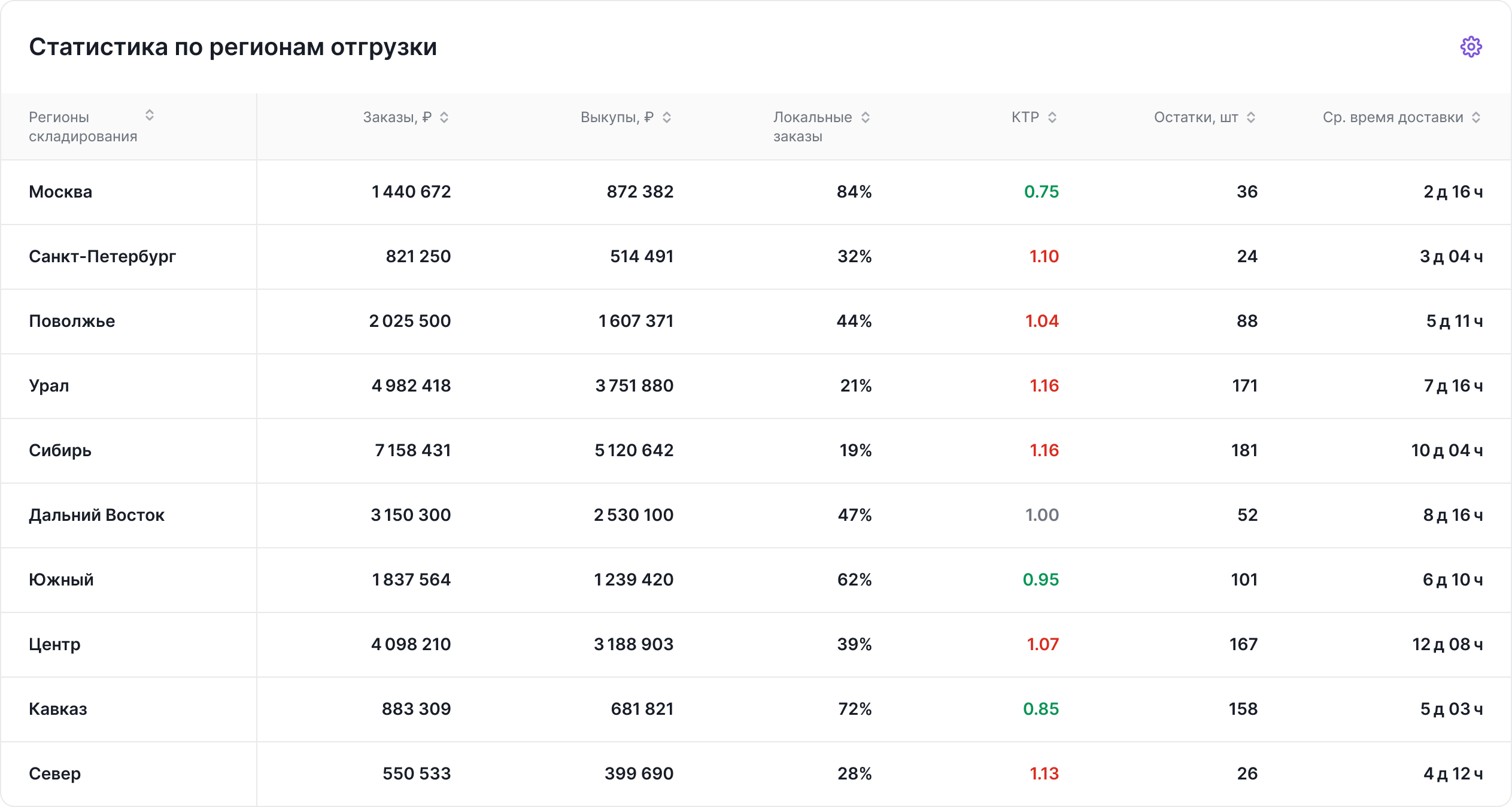Click Санкт-Петербург orders value 821 250

(x=418, y=256)
